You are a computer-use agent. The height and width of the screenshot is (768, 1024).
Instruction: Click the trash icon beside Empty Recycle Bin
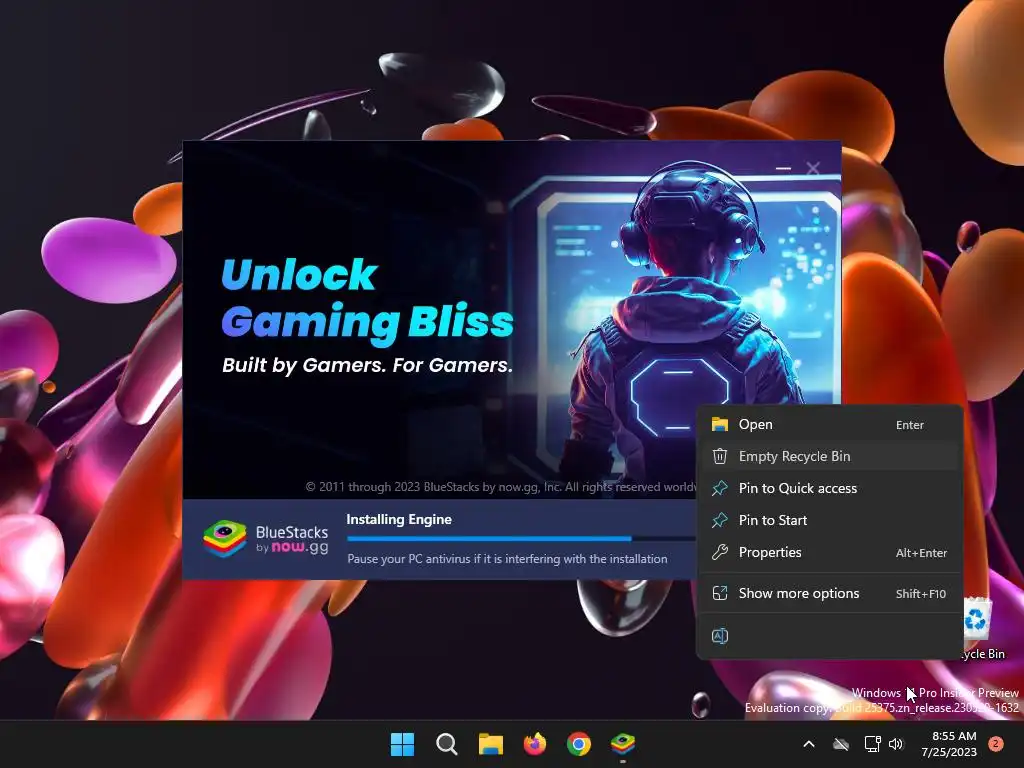(720, 456)
